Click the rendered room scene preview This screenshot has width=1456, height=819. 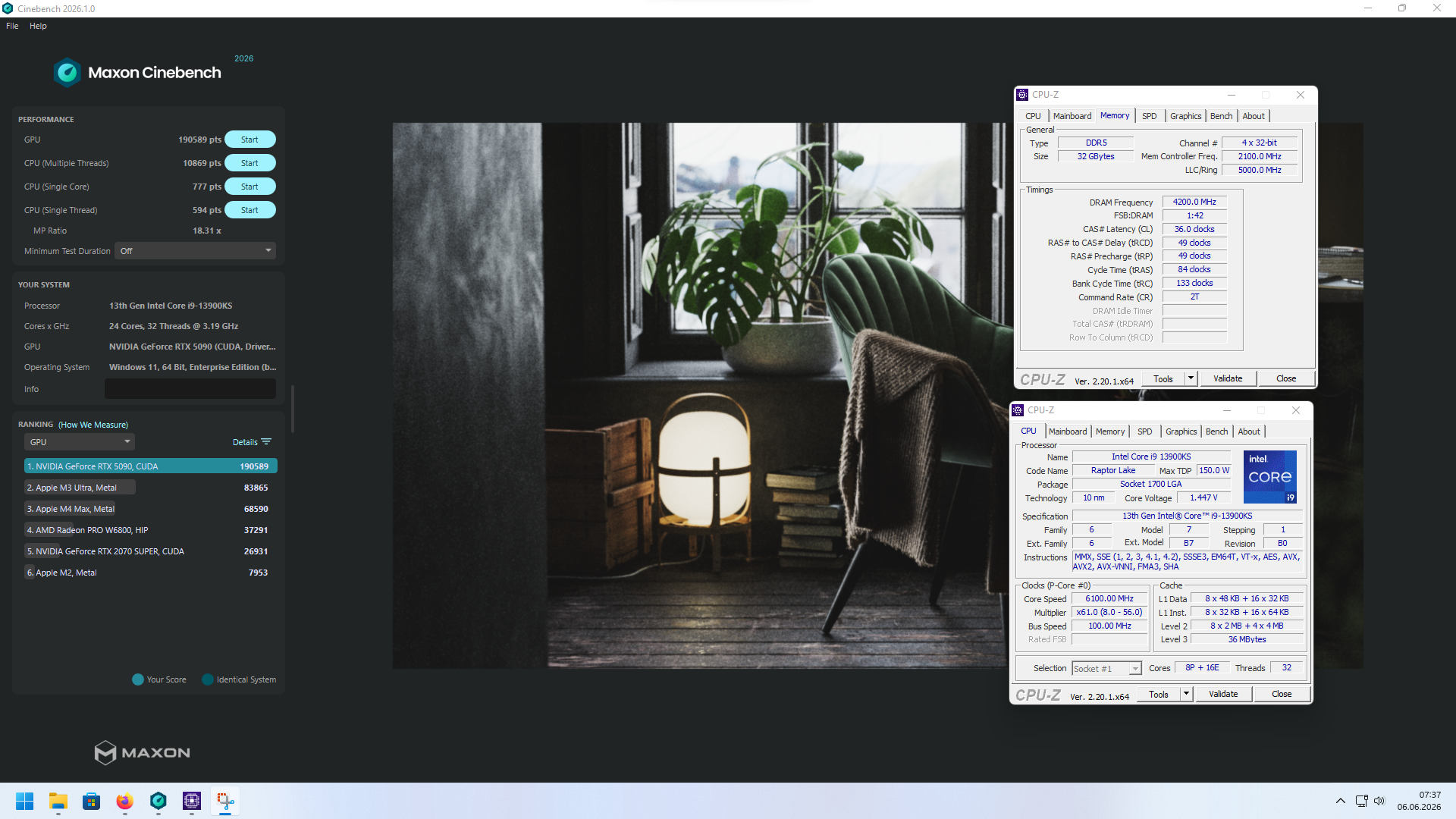pyautogui.click(x=699, y=395)
